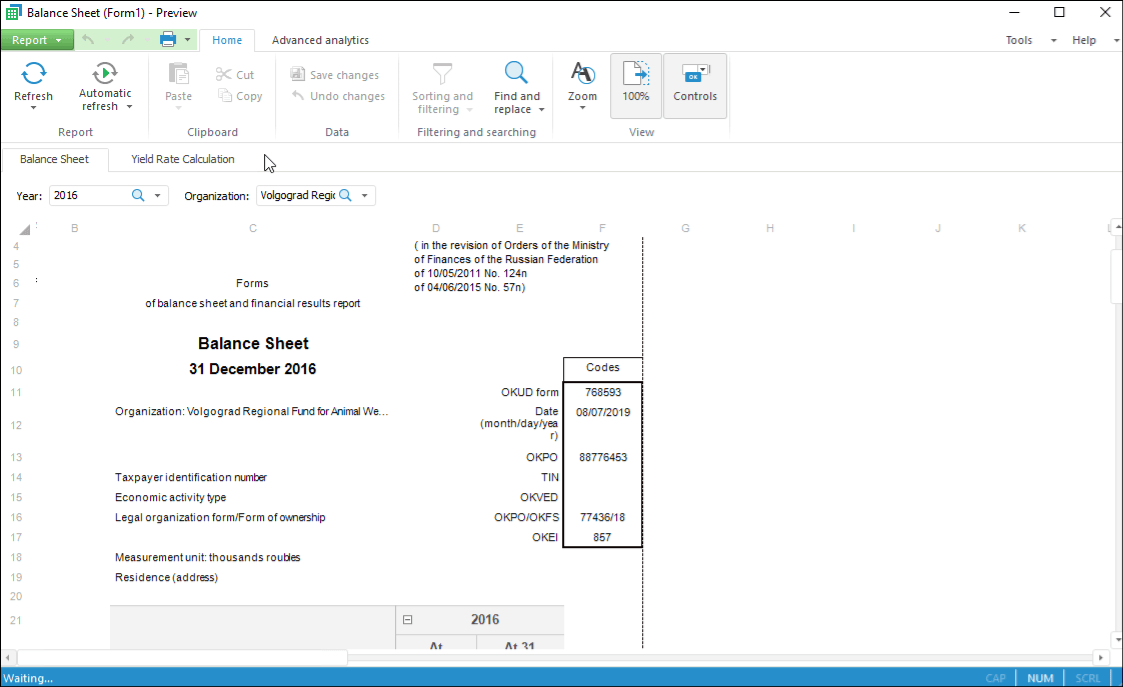
Task: Click the magnifier icon in Year field
Action: [139, 196]
